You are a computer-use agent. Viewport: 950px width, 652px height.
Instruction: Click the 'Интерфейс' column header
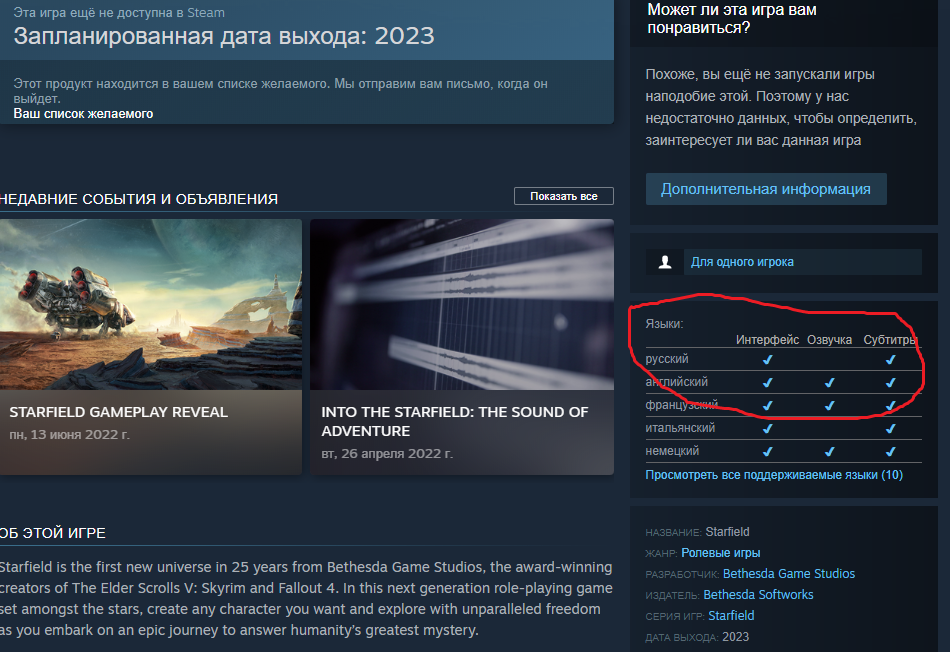[x=767, y=340]
